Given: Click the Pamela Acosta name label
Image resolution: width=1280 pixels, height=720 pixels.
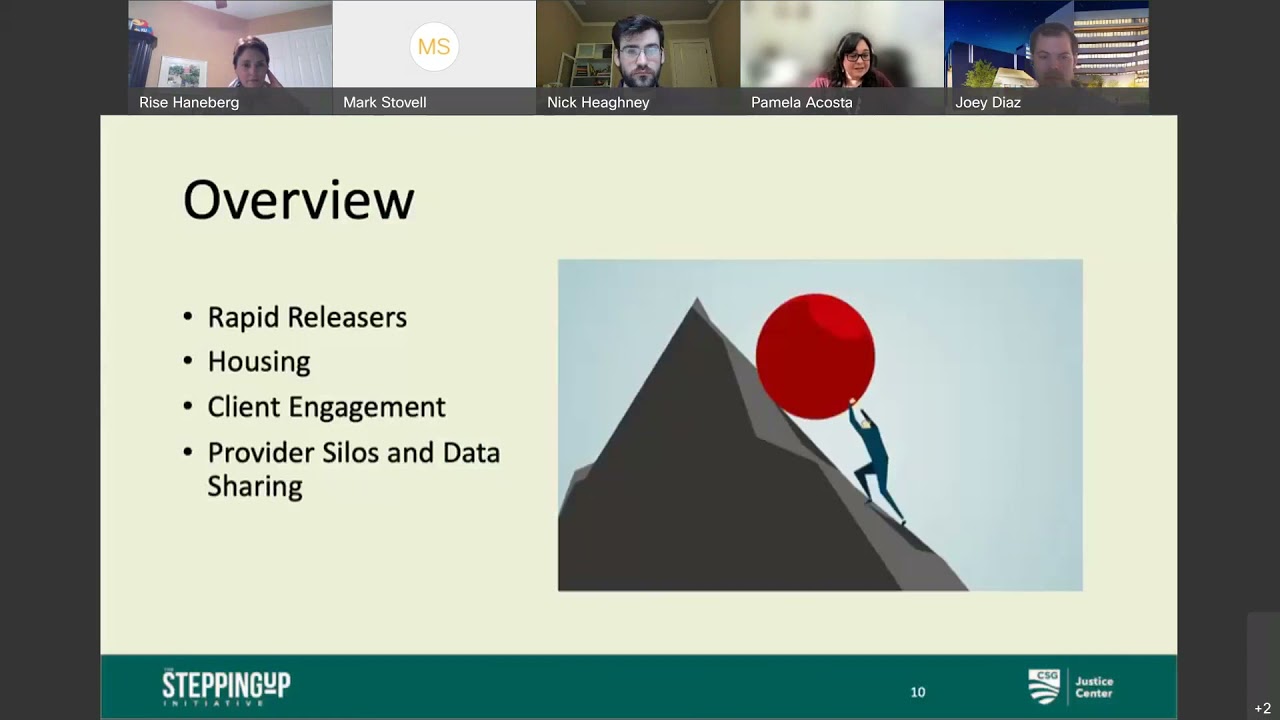Looking at the screenshot, I should coord(802,102).
